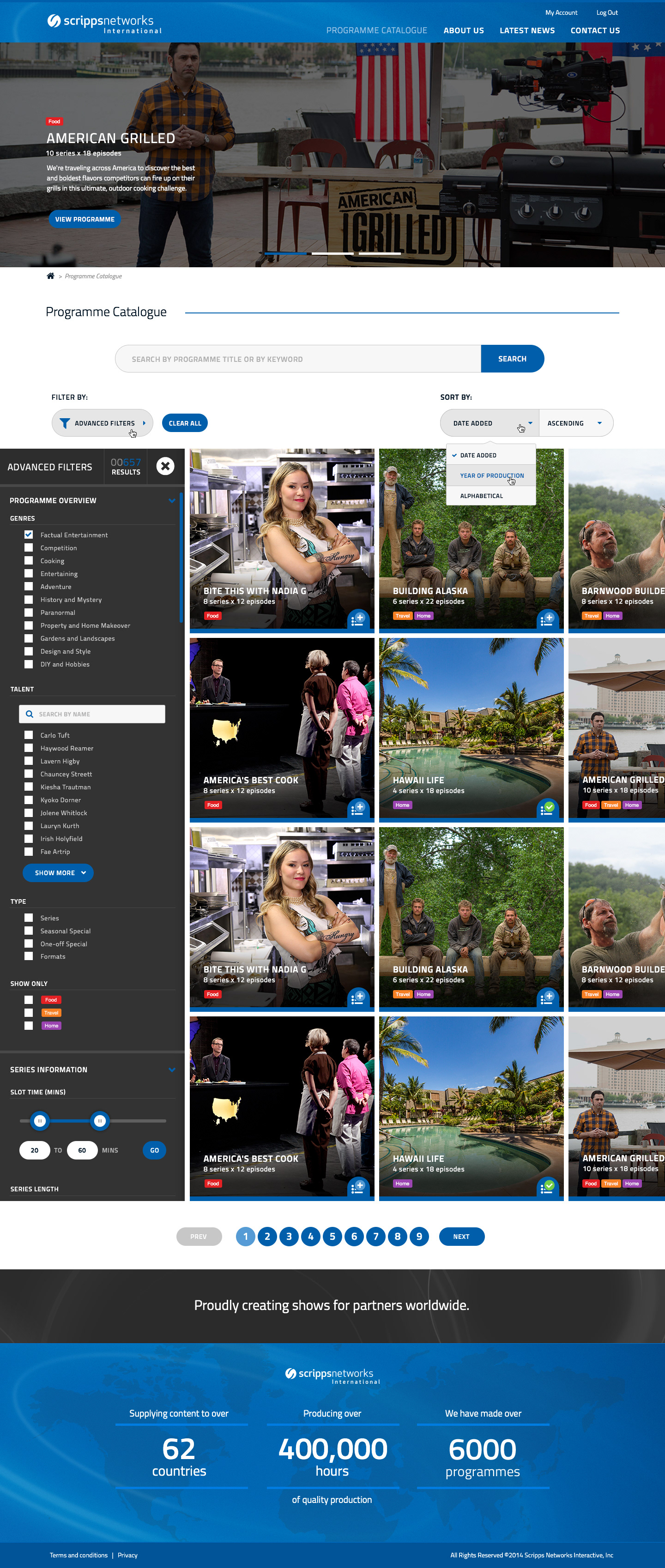Collapse the Programme Overview section
The image size is (665, 1568).
point(172,500)
